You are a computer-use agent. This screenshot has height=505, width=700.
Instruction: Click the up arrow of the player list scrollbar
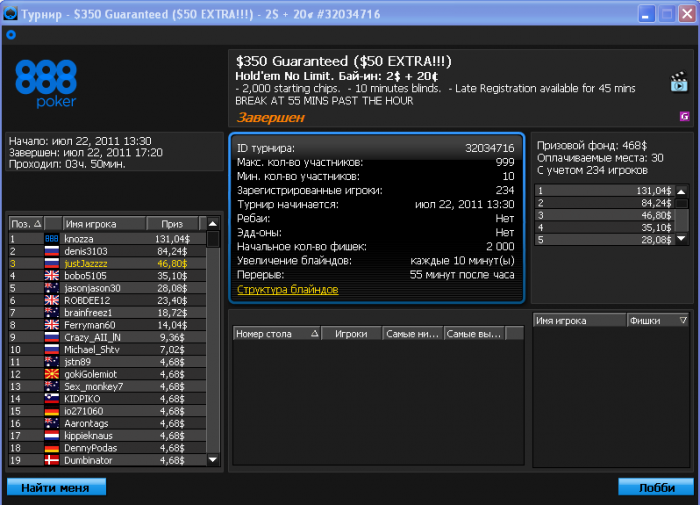pyautogui.click(x=213, y=224)
